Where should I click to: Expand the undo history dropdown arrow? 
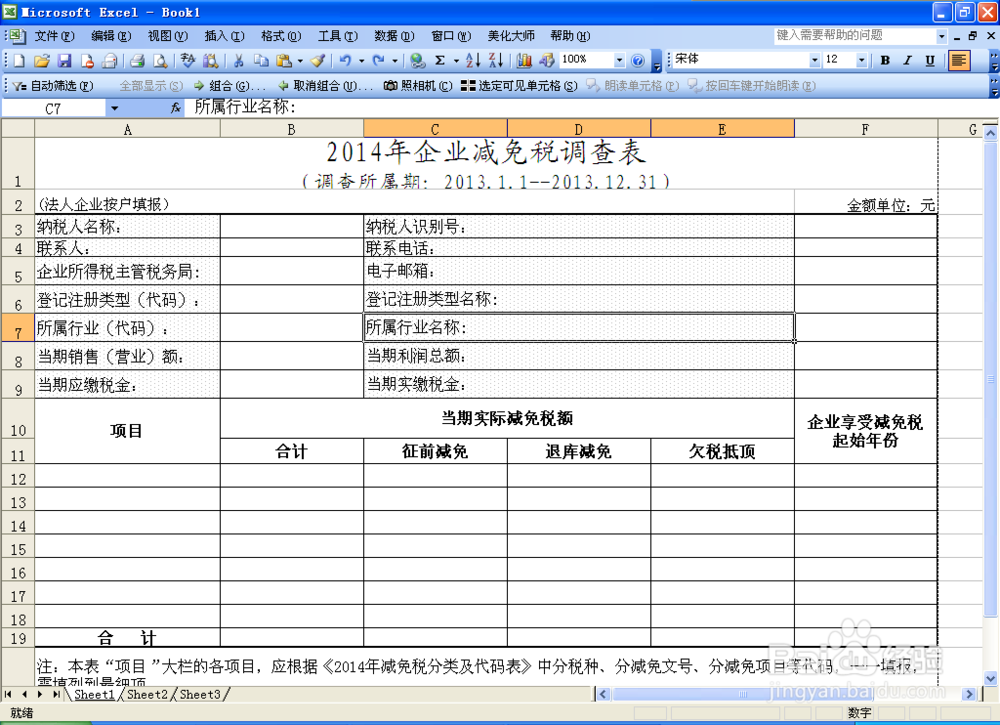361,61
